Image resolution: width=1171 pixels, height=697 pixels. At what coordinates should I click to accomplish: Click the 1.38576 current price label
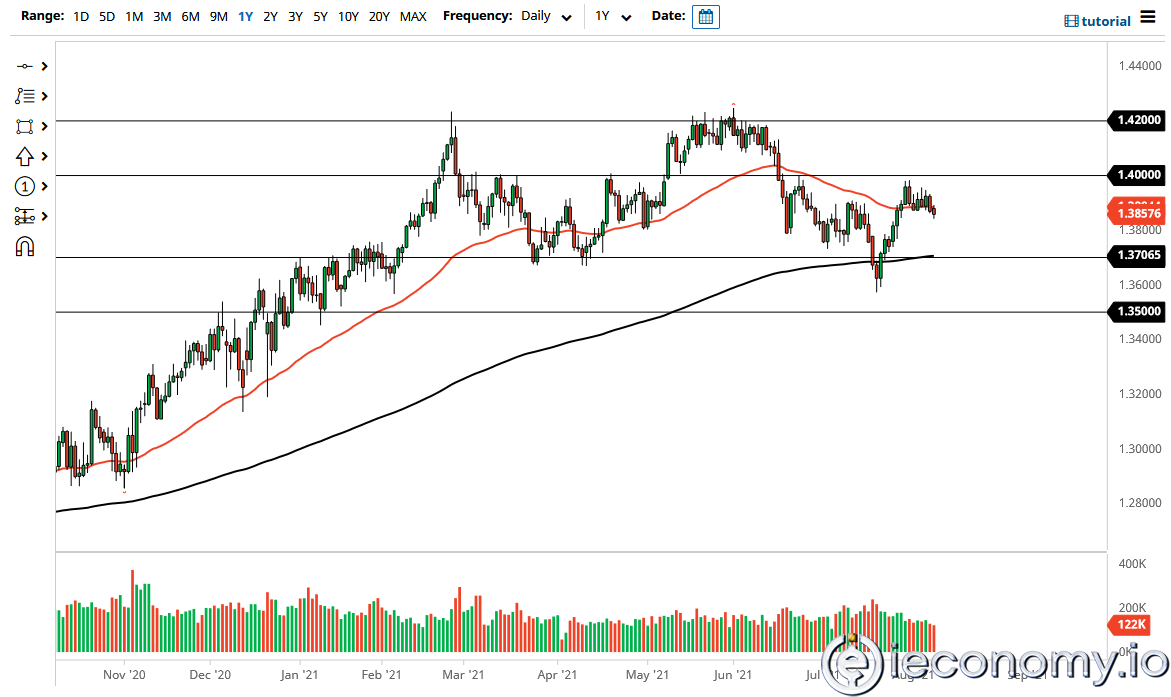1139,212
